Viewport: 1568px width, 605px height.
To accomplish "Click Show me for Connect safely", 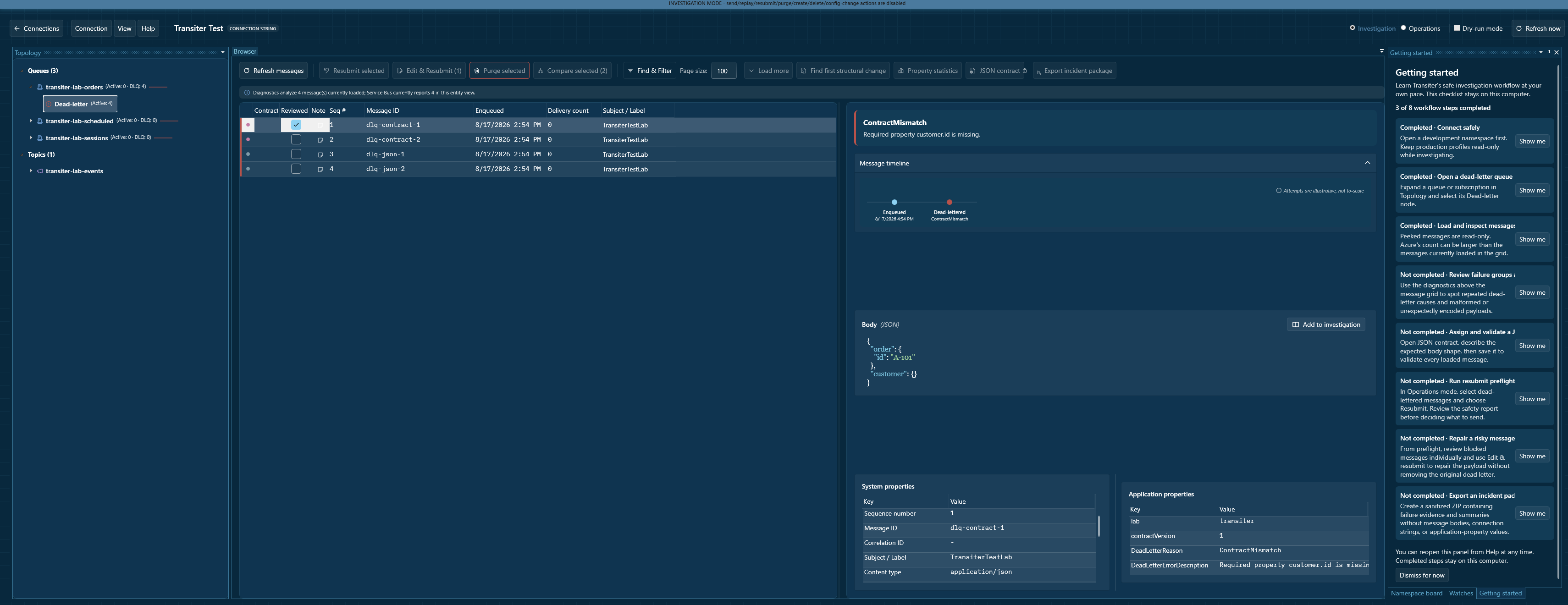I will tap(1531, 141).
